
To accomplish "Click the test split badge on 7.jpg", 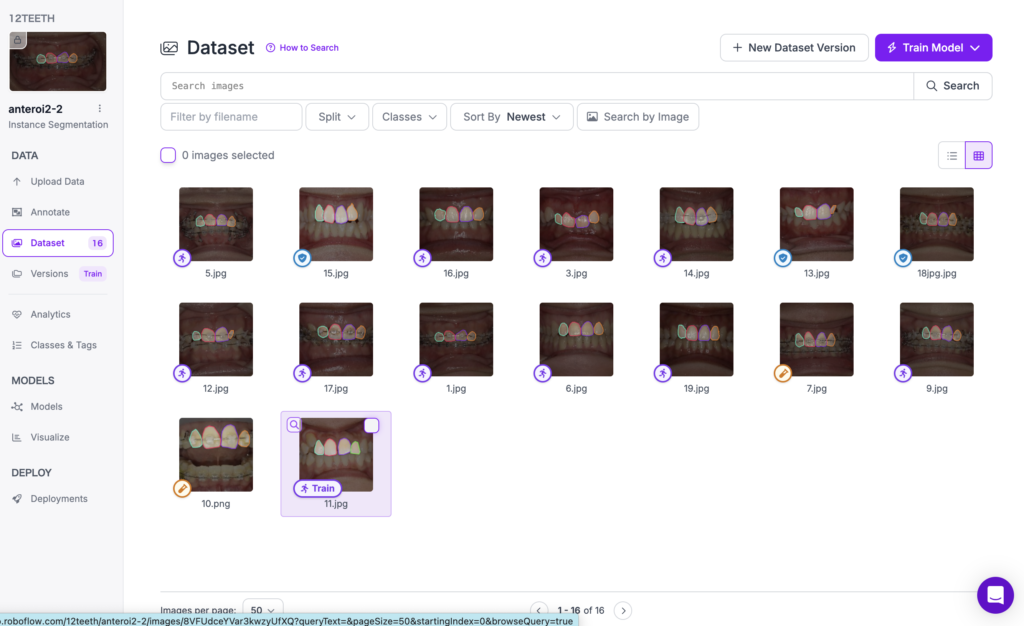I will (783, 373).
